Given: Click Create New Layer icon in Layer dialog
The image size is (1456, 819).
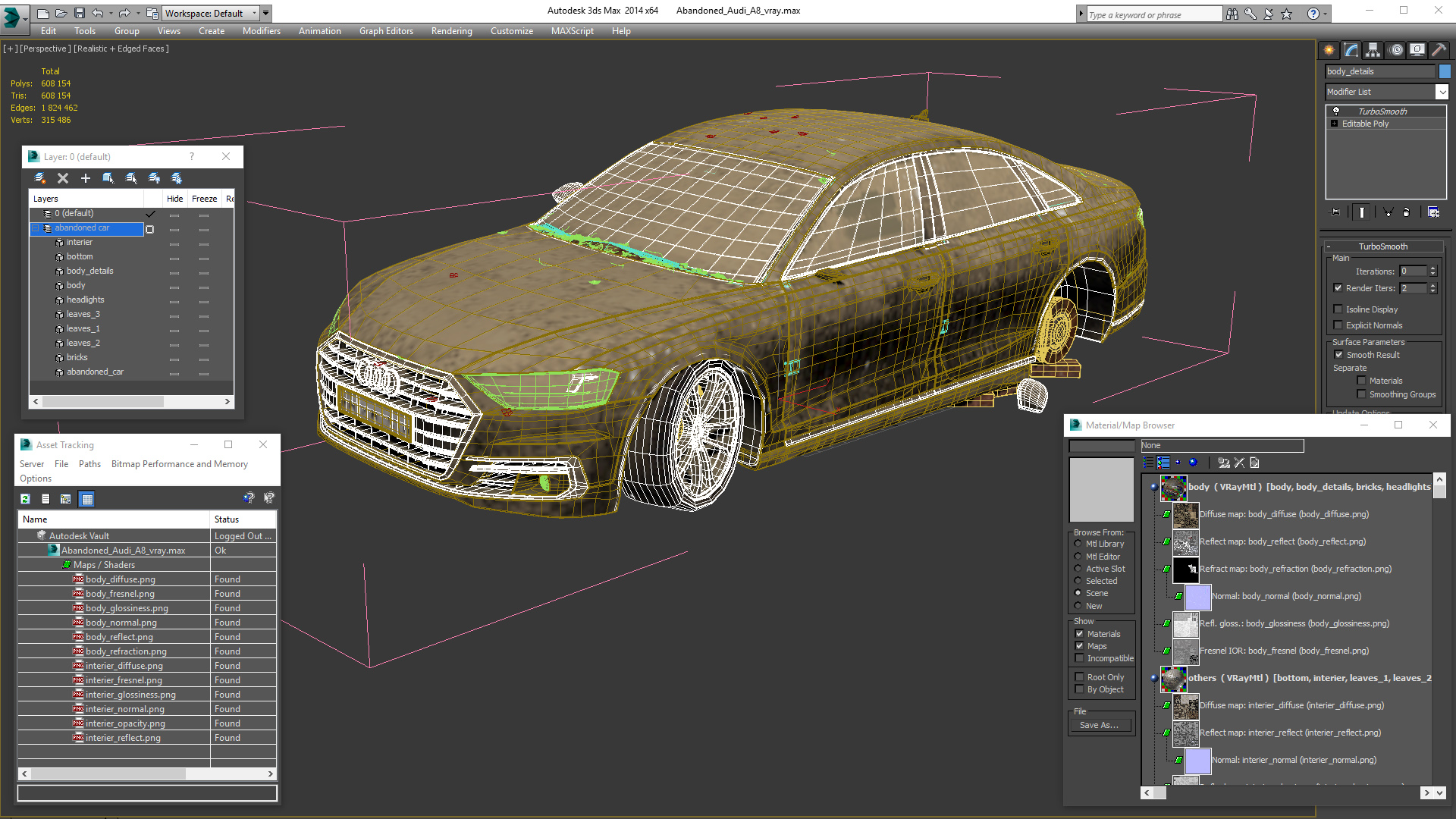Looking at the screenshot, I should click(x=40, y=178).
